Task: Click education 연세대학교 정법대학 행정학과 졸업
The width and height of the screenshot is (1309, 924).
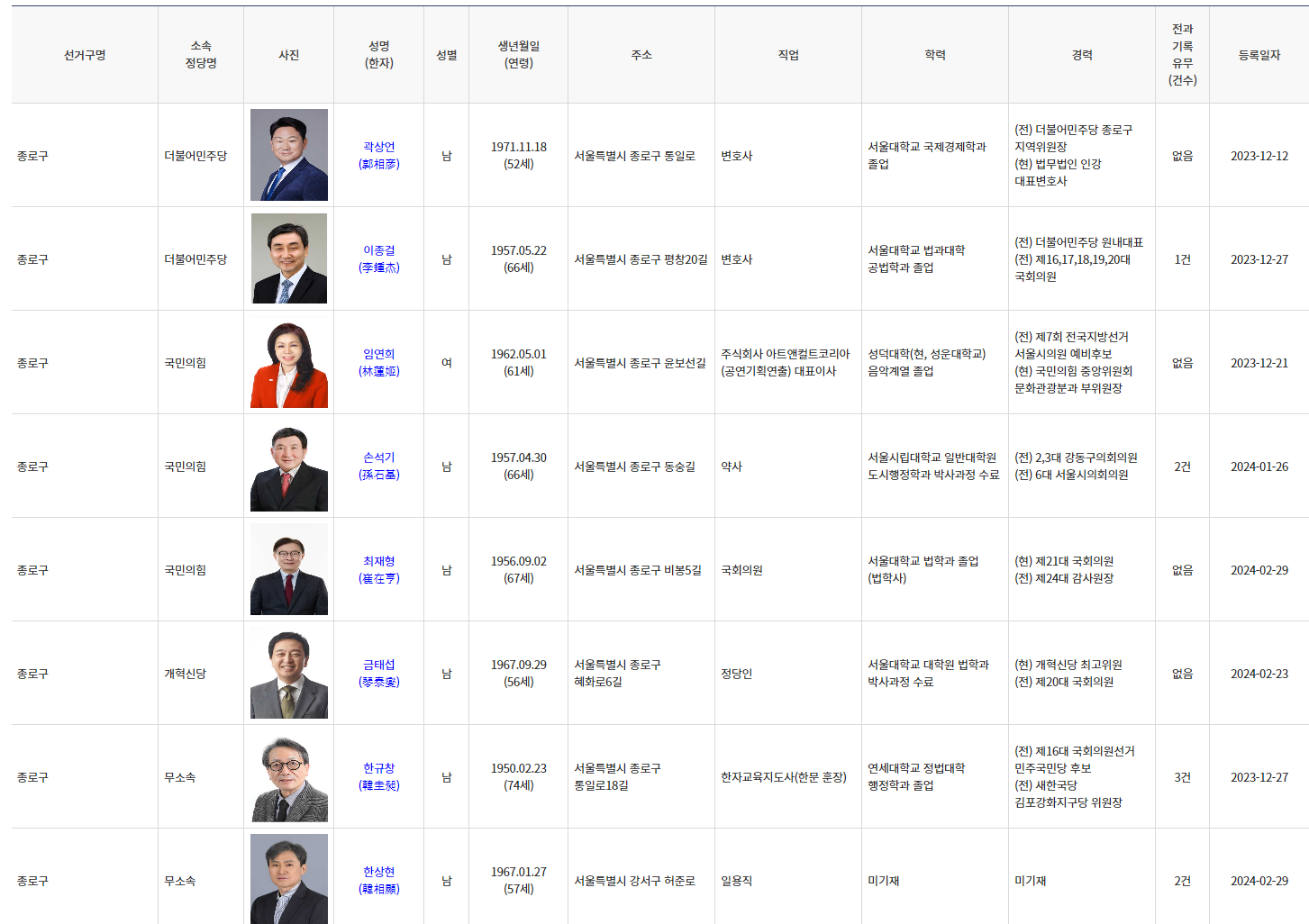Action: pyautogui.click(x=916, y=776)
